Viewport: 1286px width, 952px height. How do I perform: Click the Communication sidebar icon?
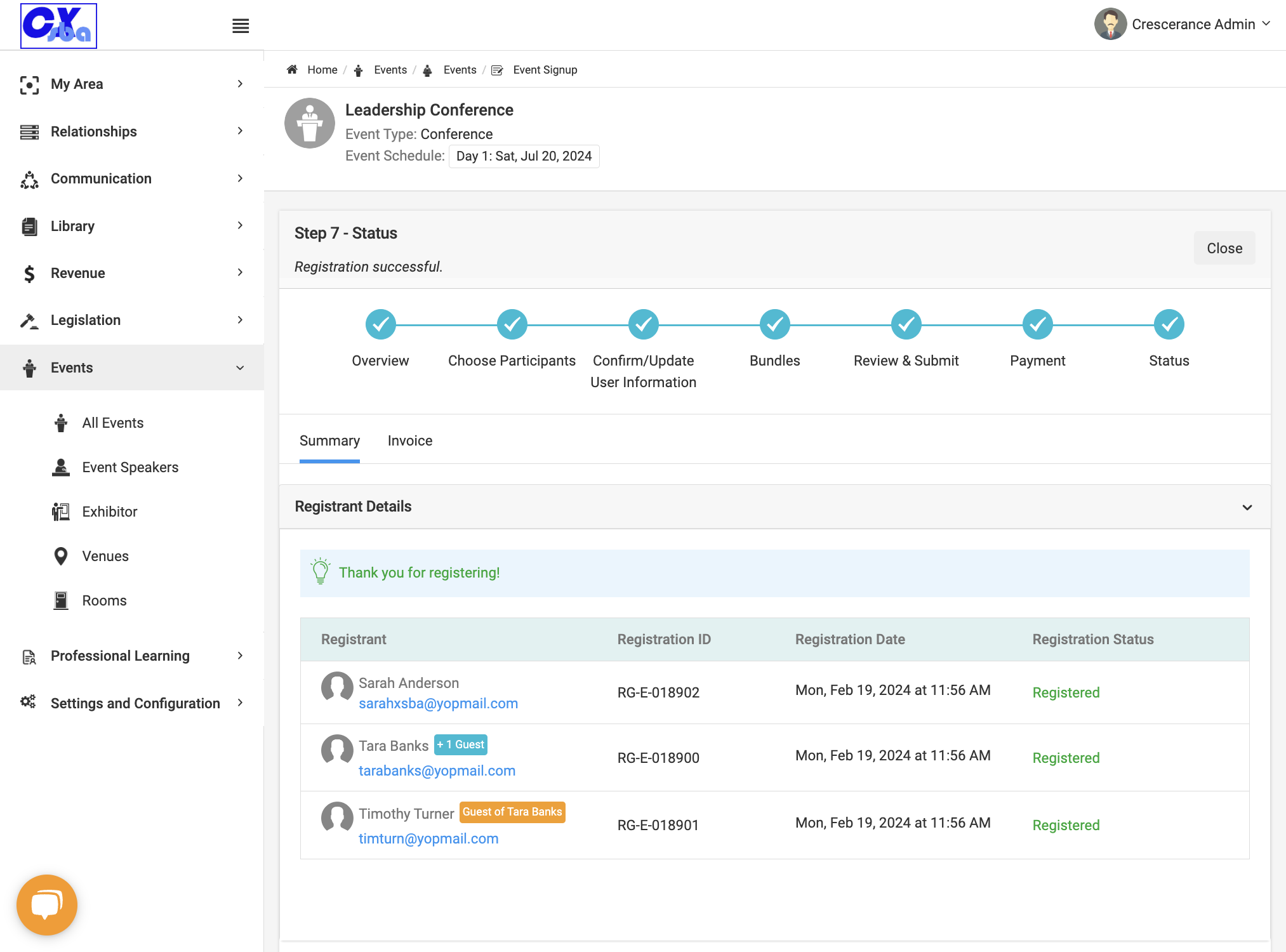[29, 180]
